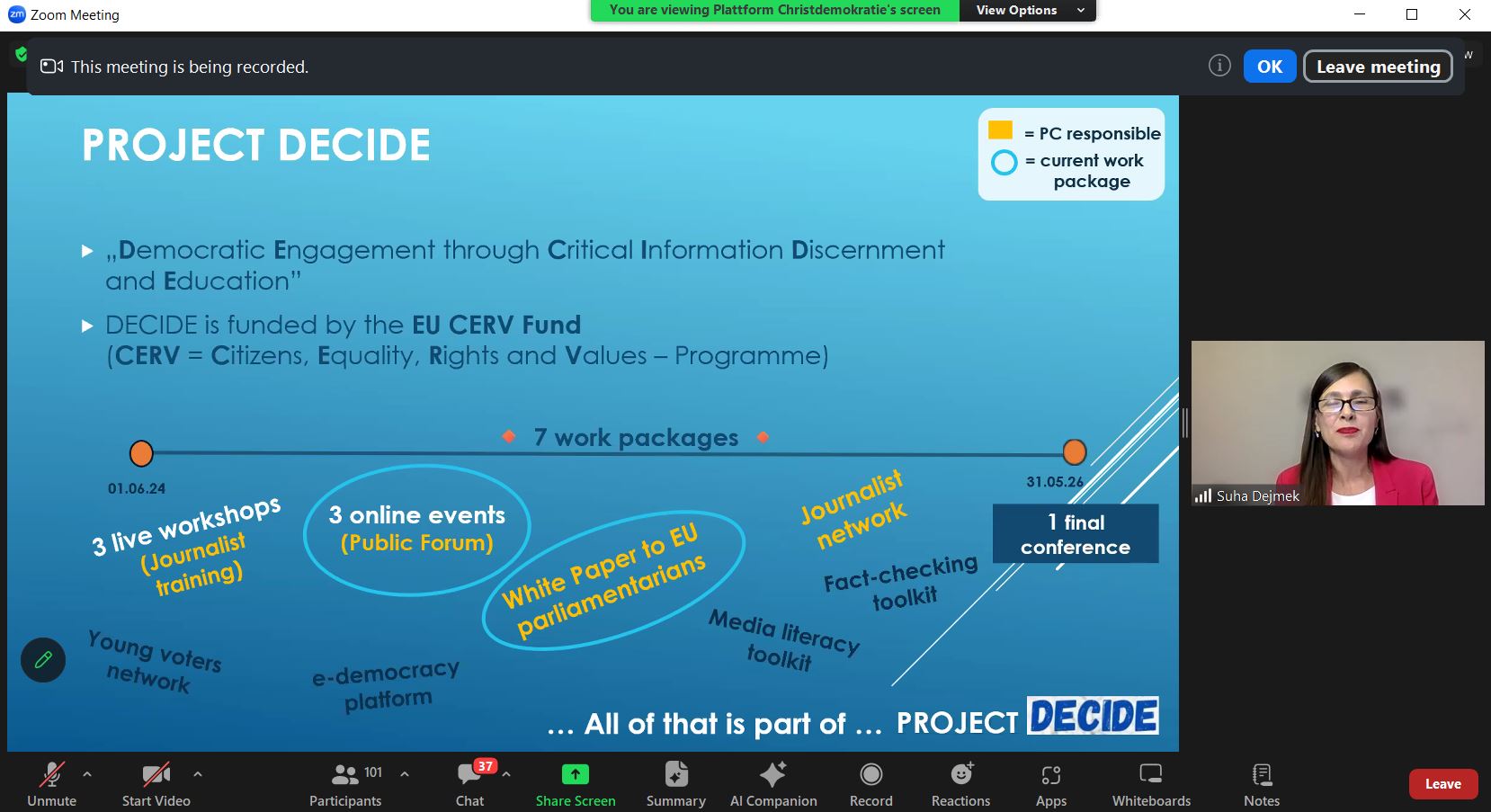This screenshot has width=1491, height=812.
Task: Click the DECIDE logo at slide bottom
Action: click(1093, 716)
